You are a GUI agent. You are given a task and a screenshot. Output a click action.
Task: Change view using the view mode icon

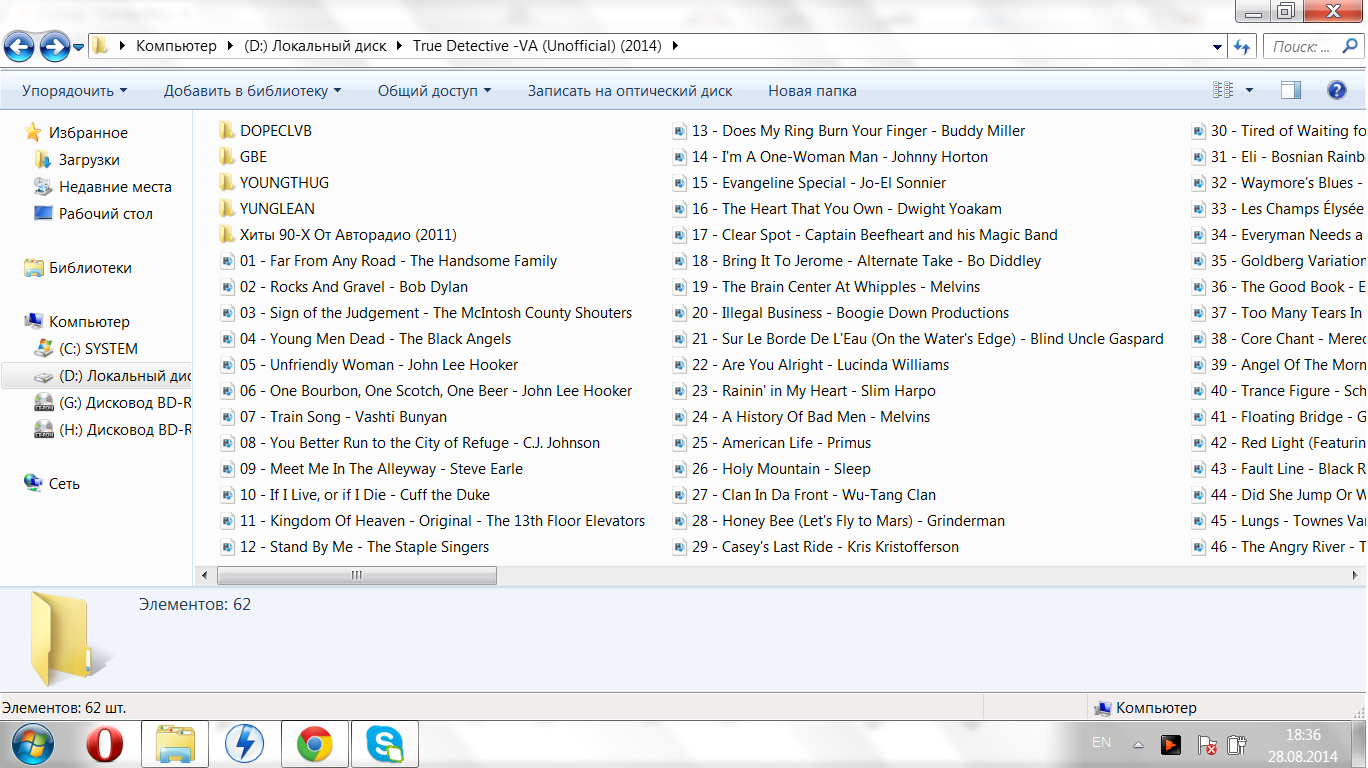(1223, 90)
